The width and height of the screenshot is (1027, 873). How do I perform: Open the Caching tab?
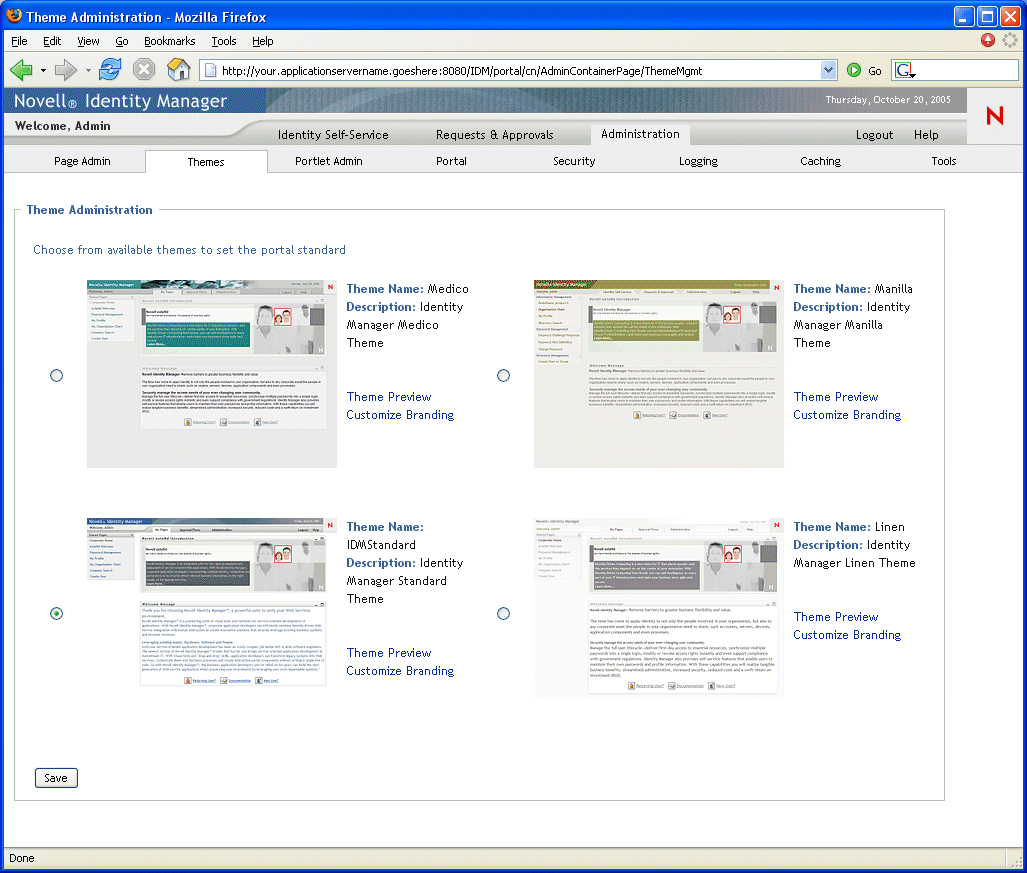point(821,161)
